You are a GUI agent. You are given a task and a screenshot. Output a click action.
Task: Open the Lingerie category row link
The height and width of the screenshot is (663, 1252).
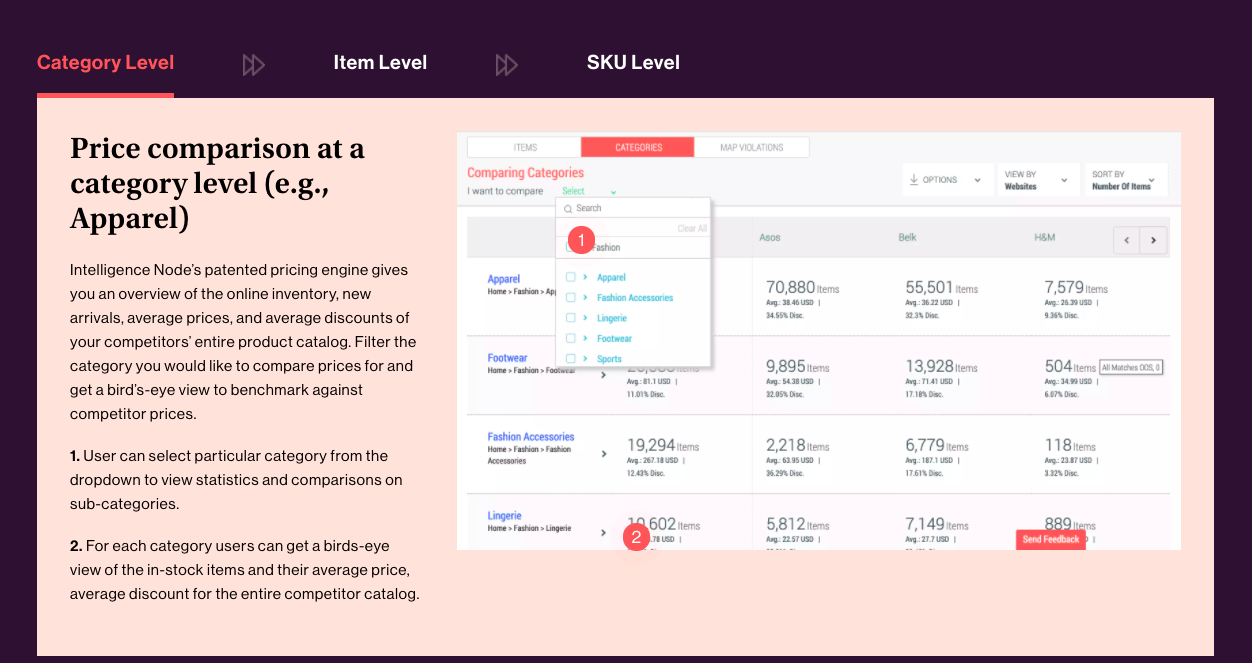(x=505, y=516)
